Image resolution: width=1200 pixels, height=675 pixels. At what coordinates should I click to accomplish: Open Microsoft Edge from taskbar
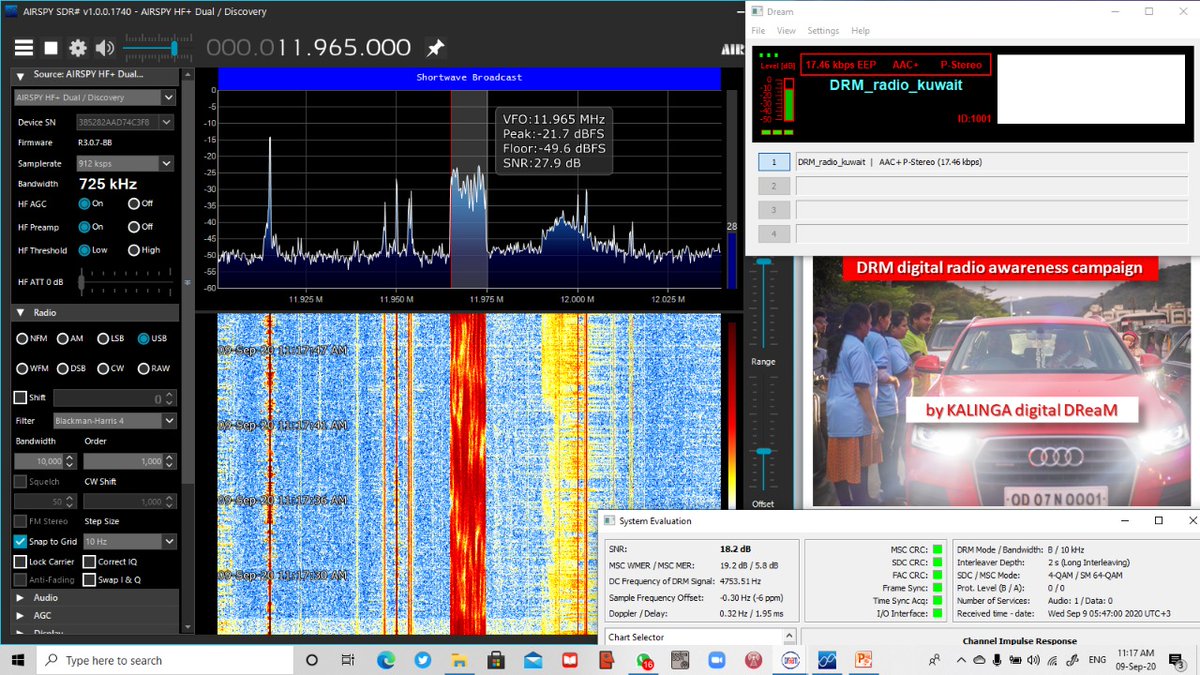[x=385, y=660]
